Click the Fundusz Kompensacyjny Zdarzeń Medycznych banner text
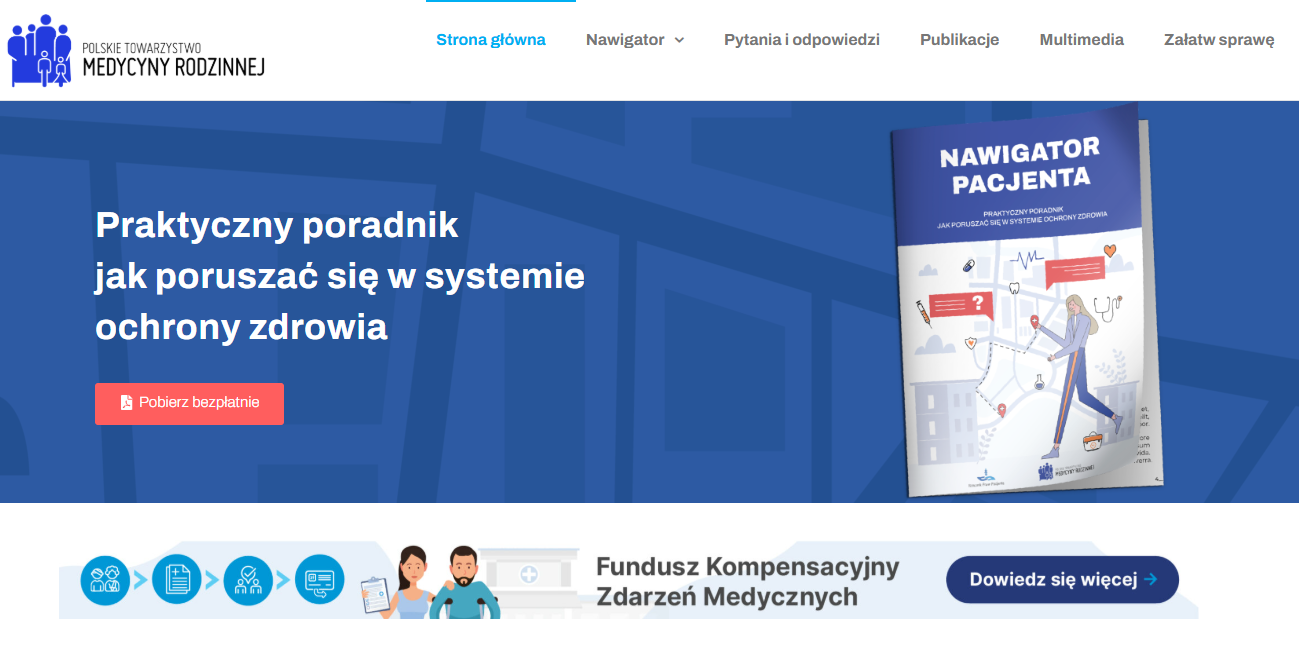Image resolution: width=1299 pixels, height=660 pixels. 748,581
